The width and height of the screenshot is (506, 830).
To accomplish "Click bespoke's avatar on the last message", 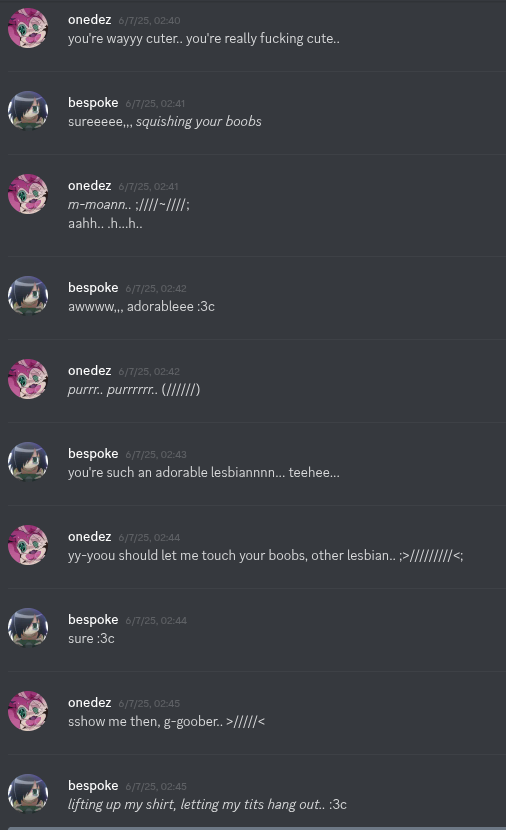I will pos(28,795).
